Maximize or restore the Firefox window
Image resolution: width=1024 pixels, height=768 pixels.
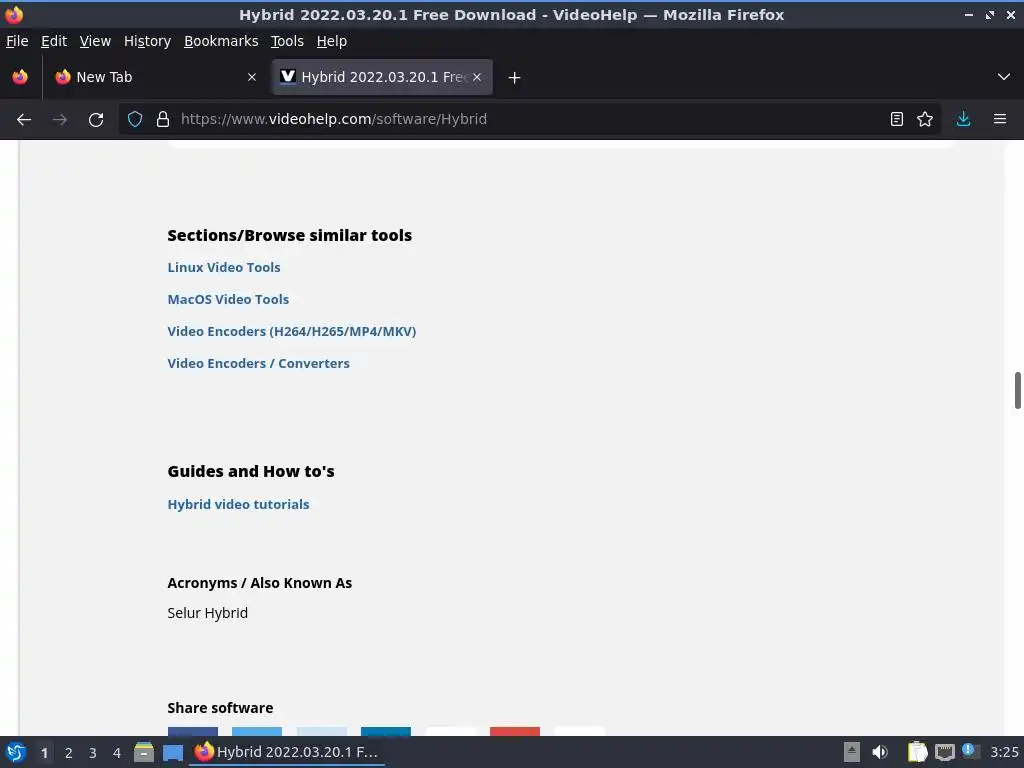[x=990, y=14]
